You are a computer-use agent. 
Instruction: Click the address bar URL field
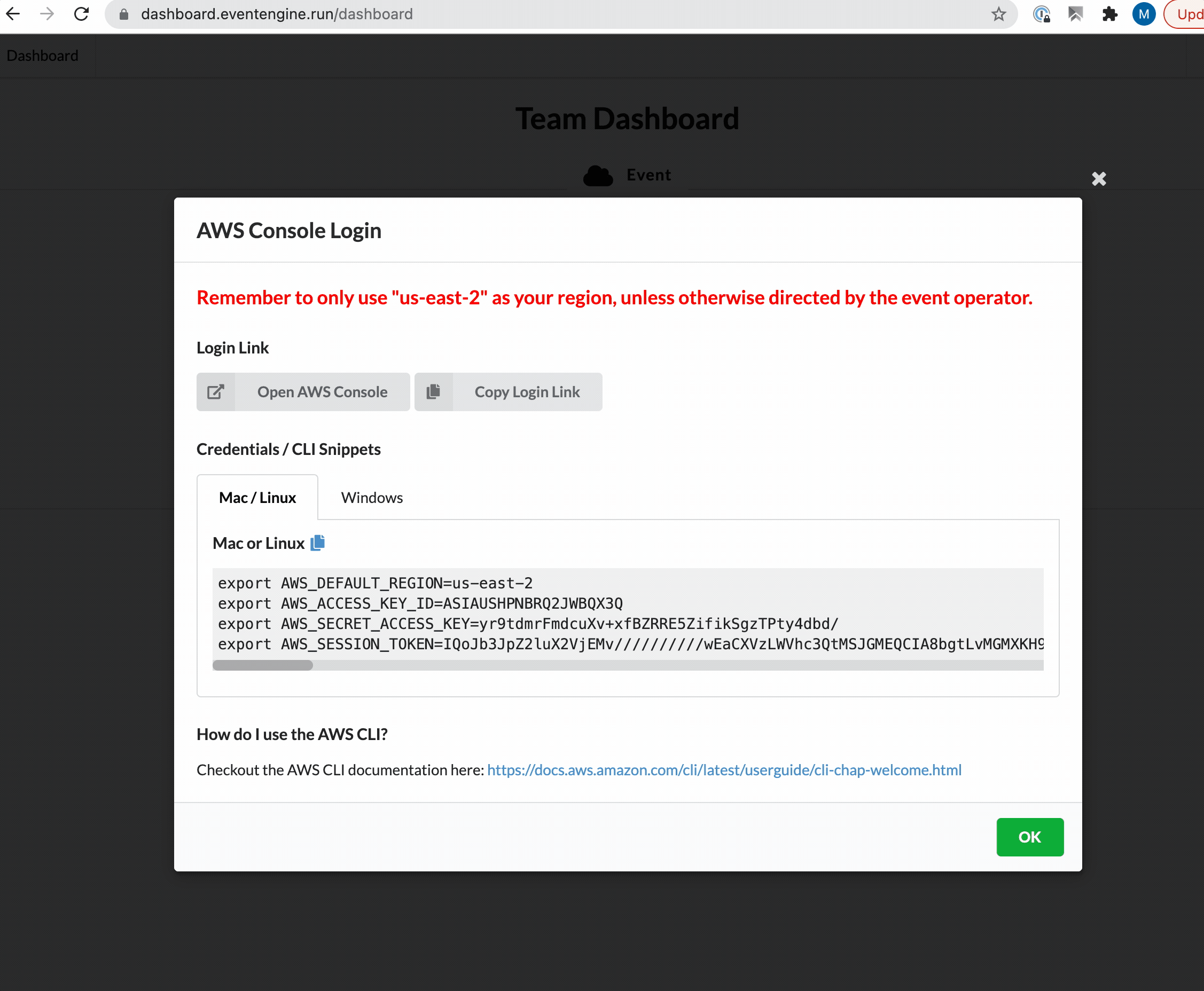560,14
